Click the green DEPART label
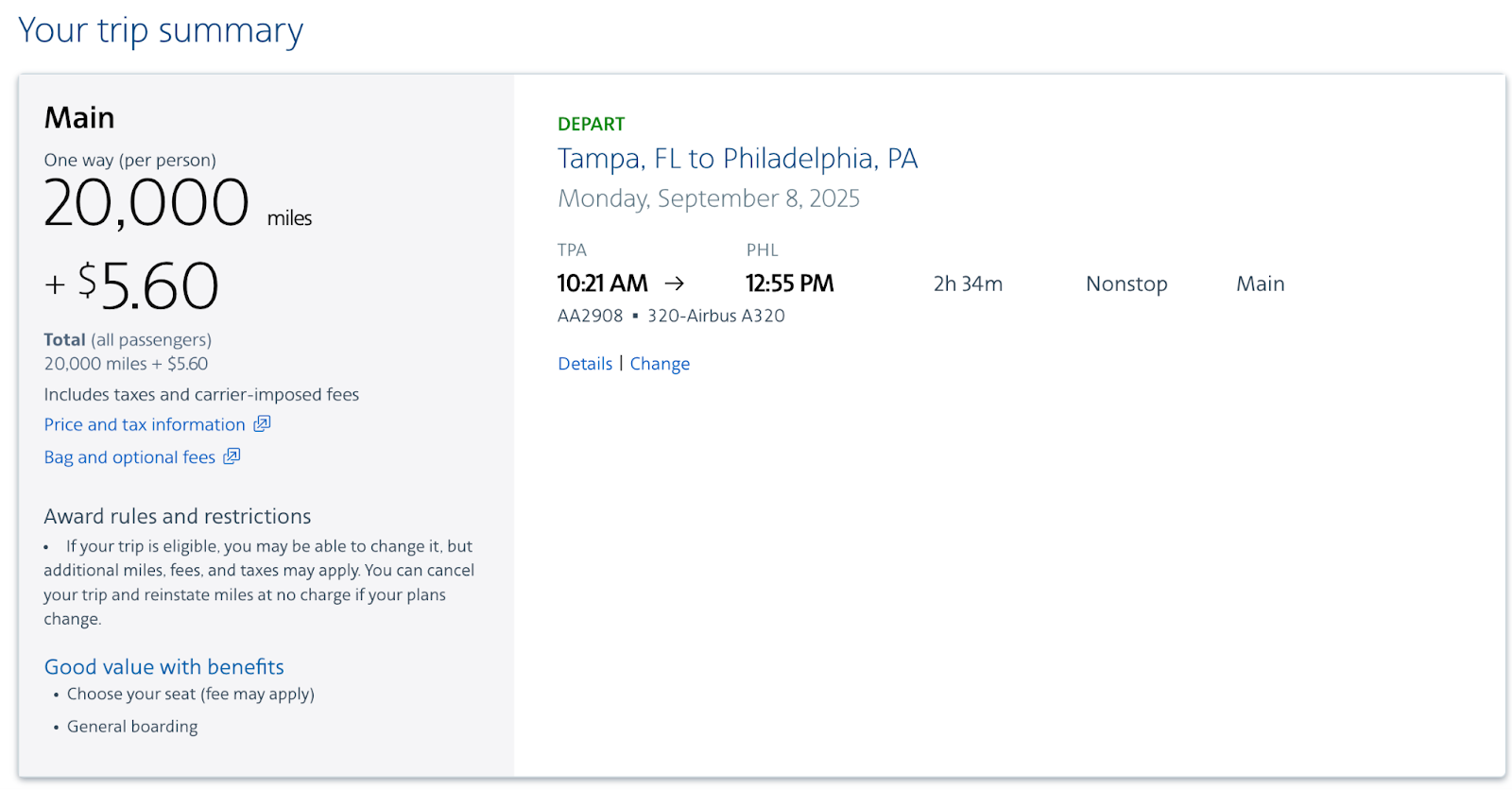This screenshot has height=790, width=1512. click(x=591, y=124)
